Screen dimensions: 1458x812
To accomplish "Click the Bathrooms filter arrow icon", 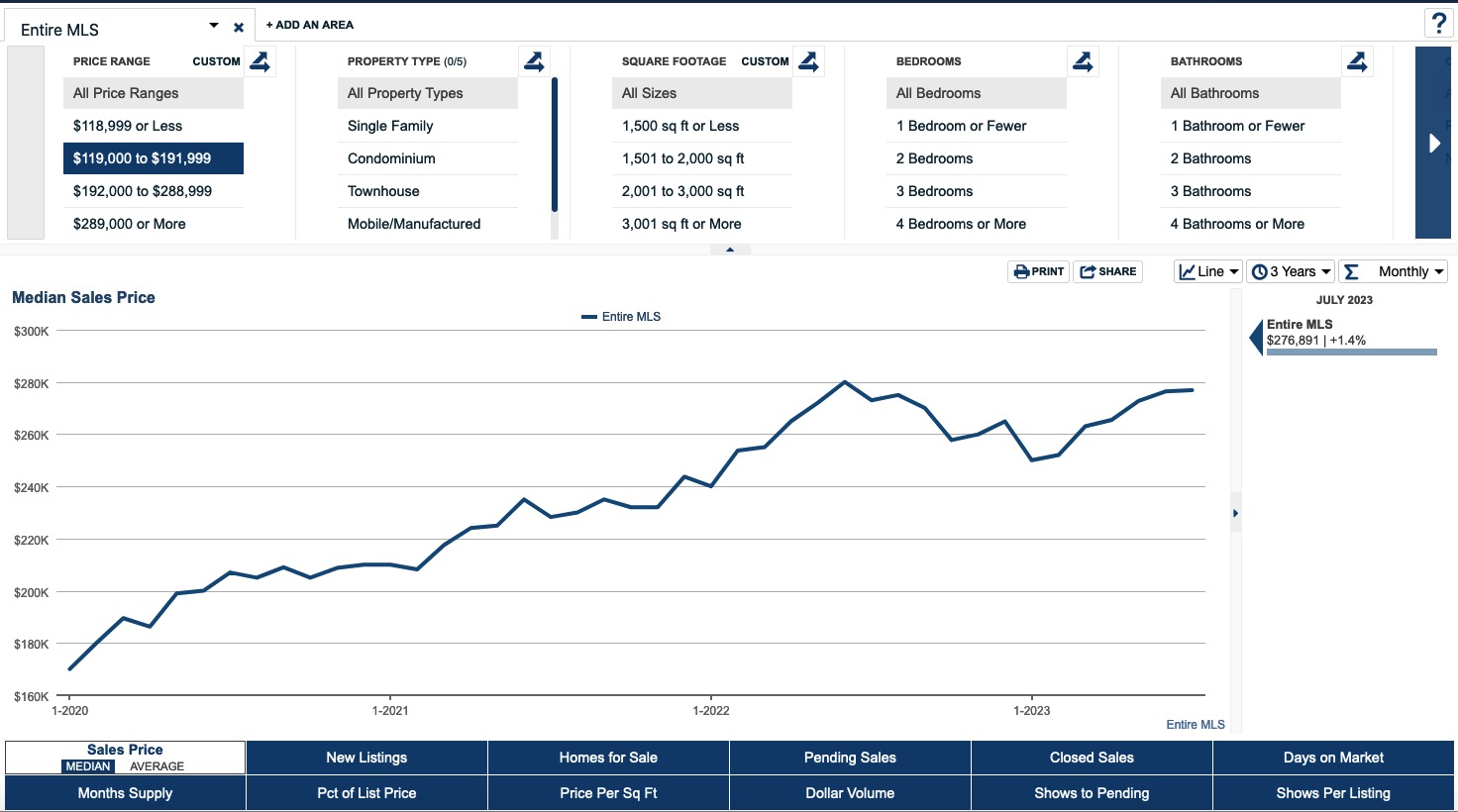I will (x=1357, y=61).
